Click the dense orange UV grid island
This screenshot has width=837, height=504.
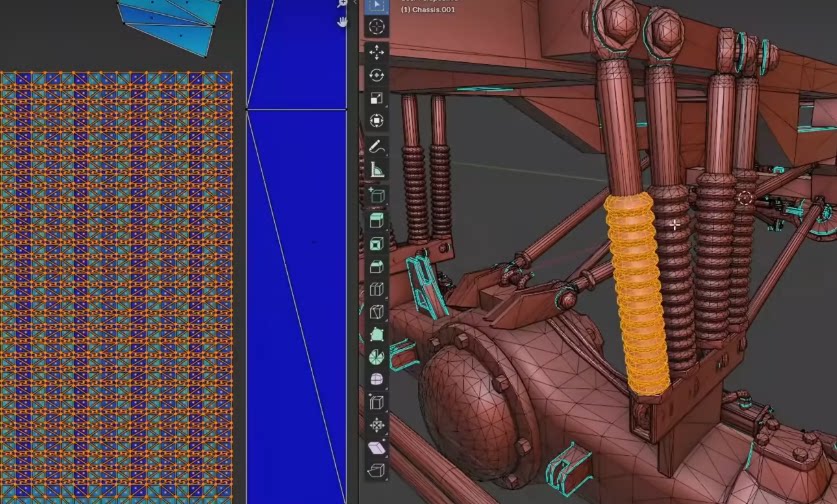coord(116,287)
